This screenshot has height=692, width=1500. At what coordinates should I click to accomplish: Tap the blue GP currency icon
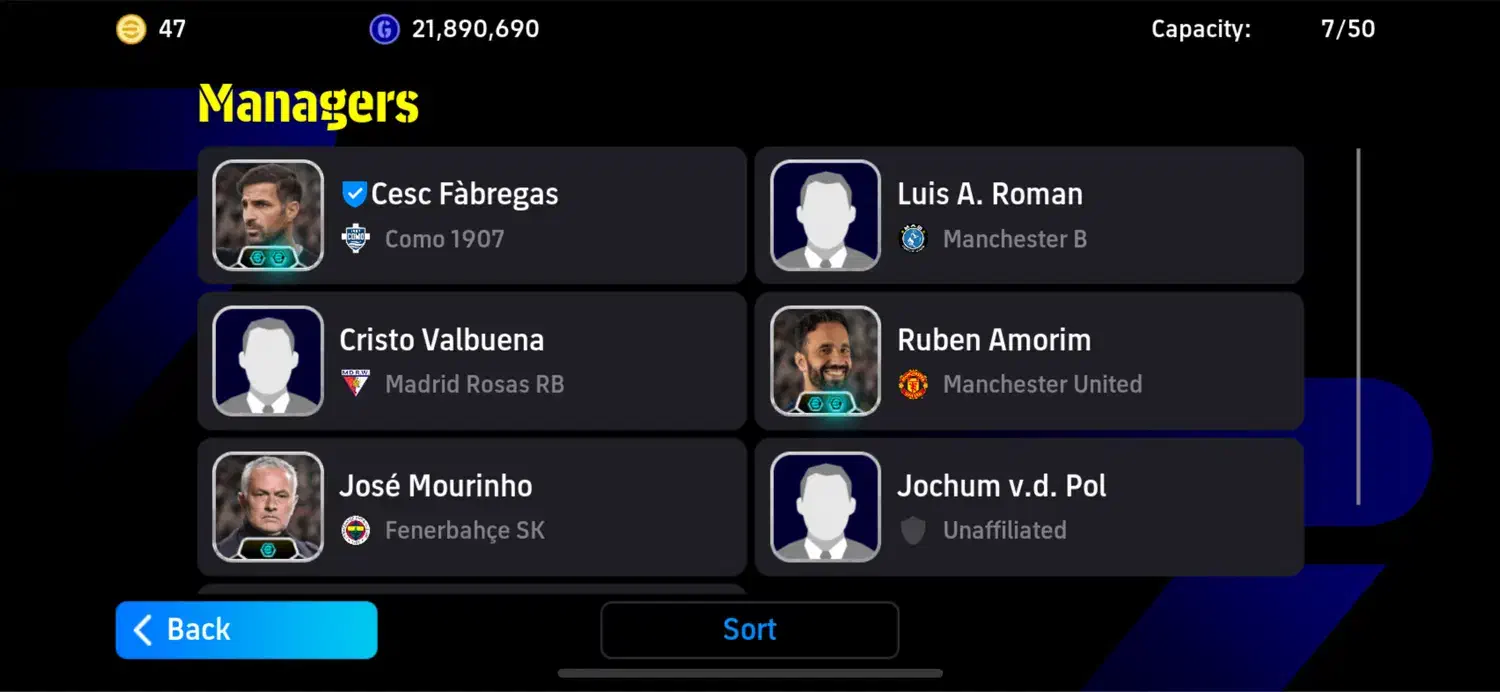click(x=384, y=29)
